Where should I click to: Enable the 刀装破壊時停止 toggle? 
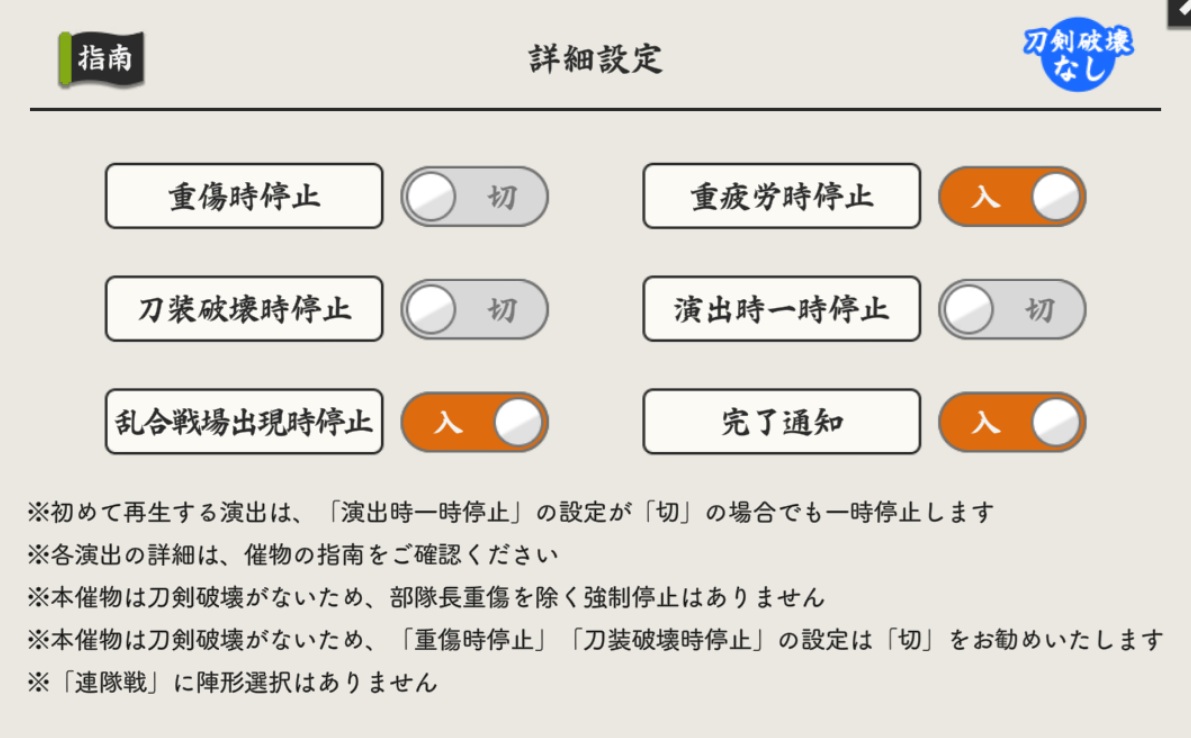click(475, 309)
